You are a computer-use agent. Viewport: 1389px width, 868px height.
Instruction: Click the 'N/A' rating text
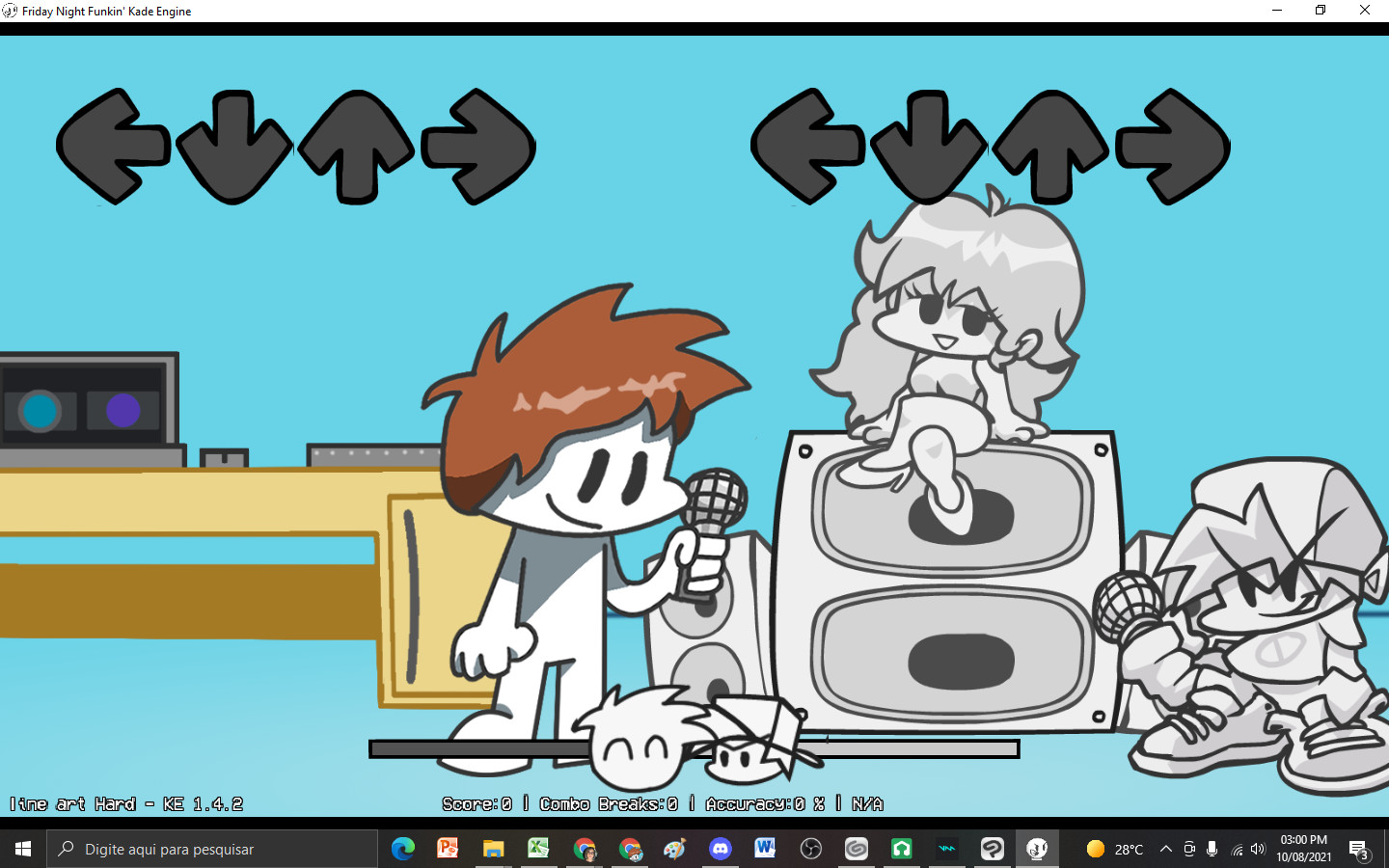pos(867,803)
